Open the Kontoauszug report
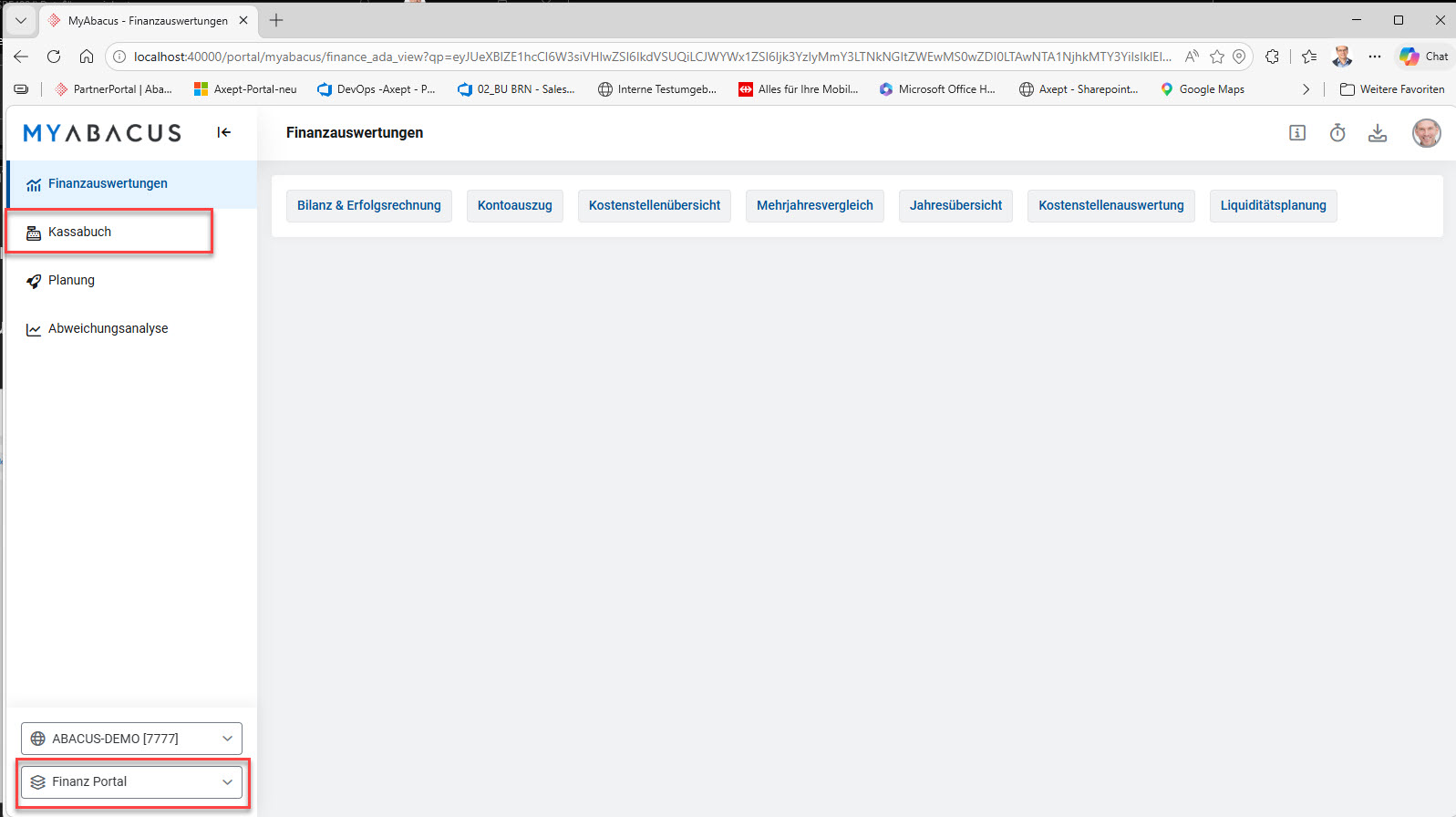The image size is (1456, 817). pyautogui.click(x=515, y=206)
